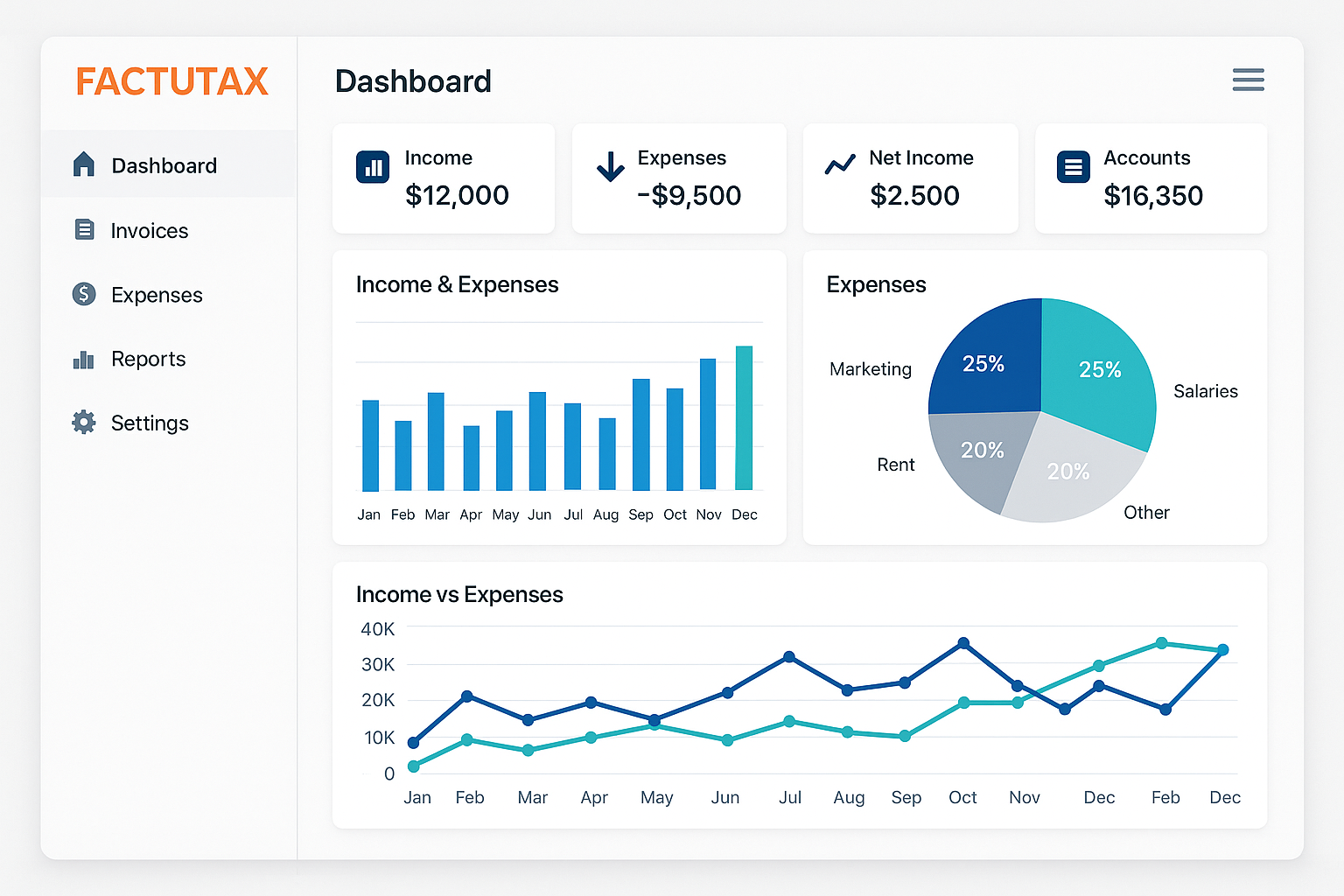The height and width of the screenshot is (896, 1344).
Task: Click the Settings gear icon
Action: coord(84,423)
